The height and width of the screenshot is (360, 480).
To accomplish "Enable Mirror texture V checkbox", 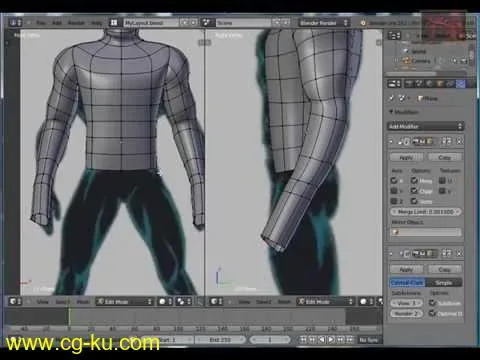I will click(x=442, y=191).
